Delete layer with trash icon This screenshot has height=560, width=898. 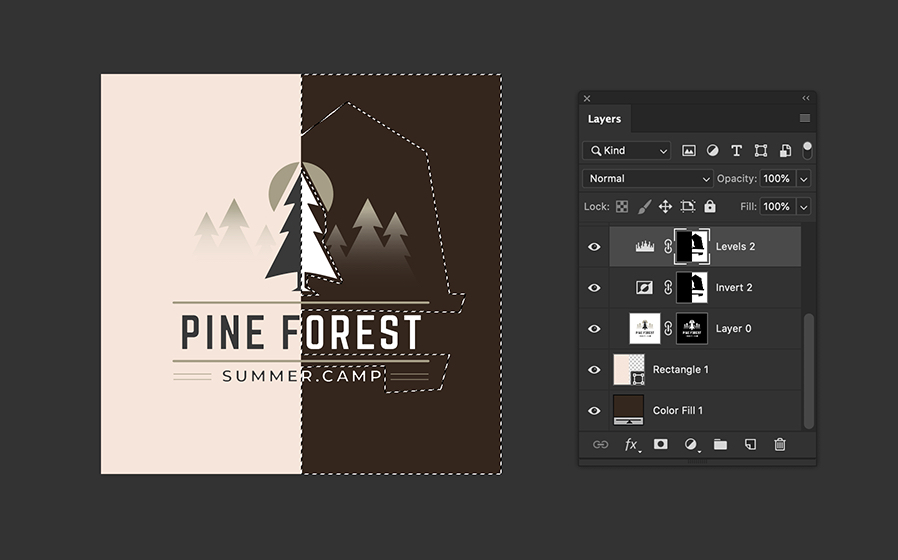[780, 445]
